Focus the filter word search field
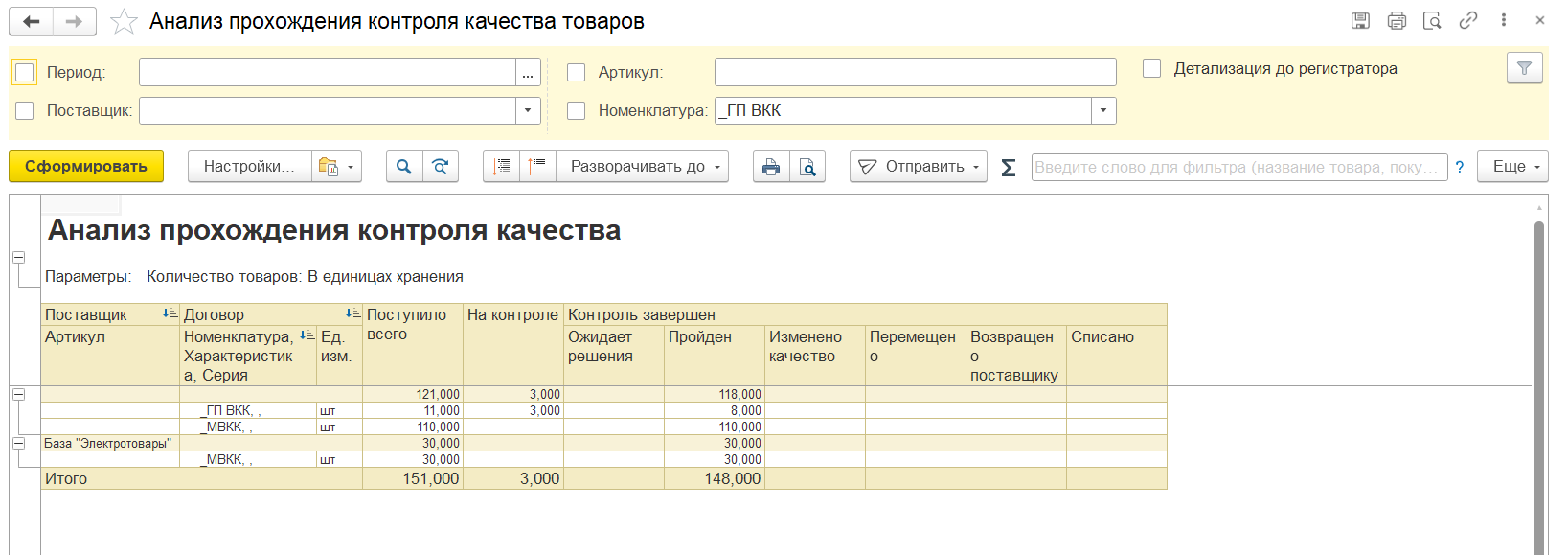1568x555 pixels. [1239, 167]
